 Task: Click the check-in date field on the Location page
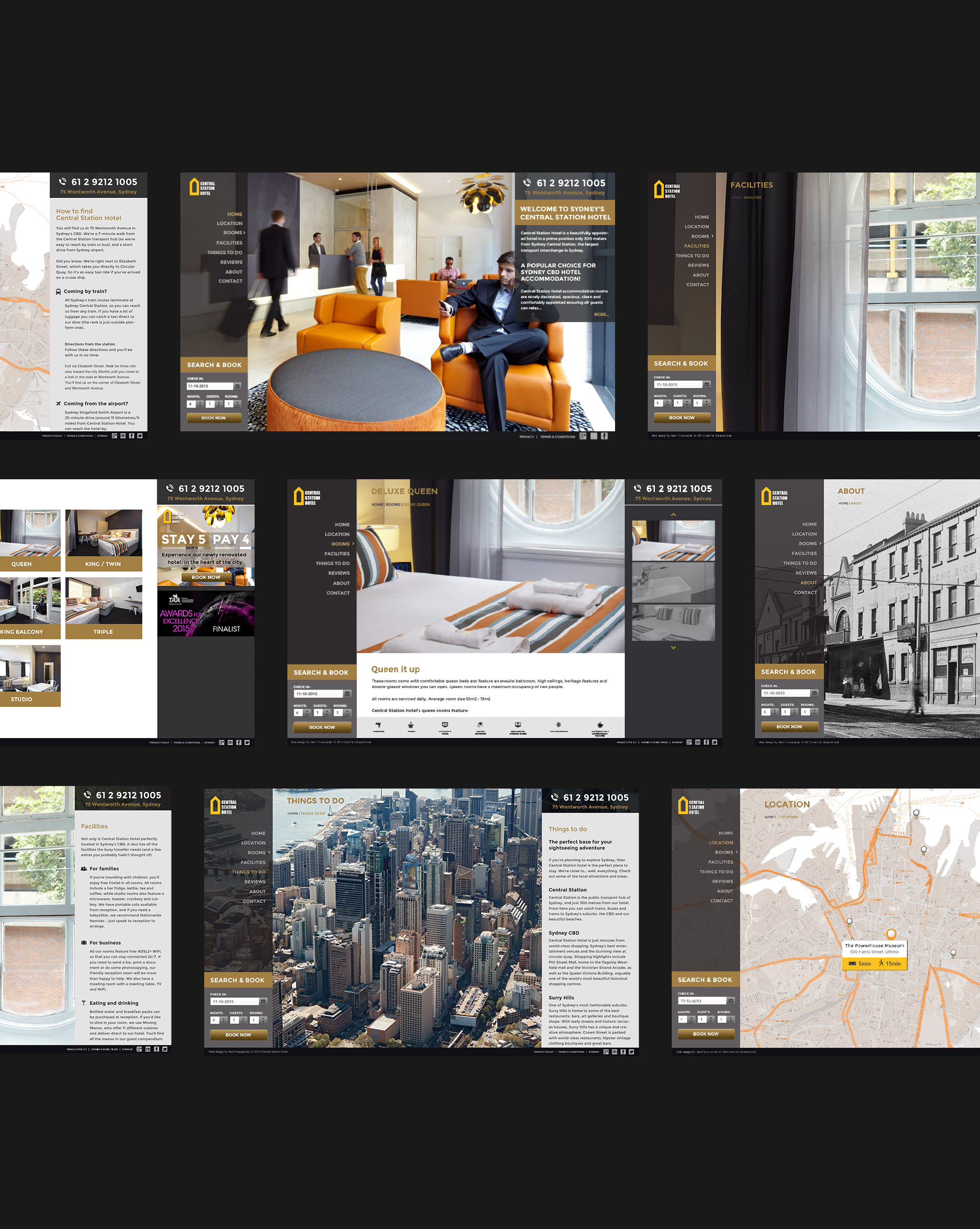702,1000
